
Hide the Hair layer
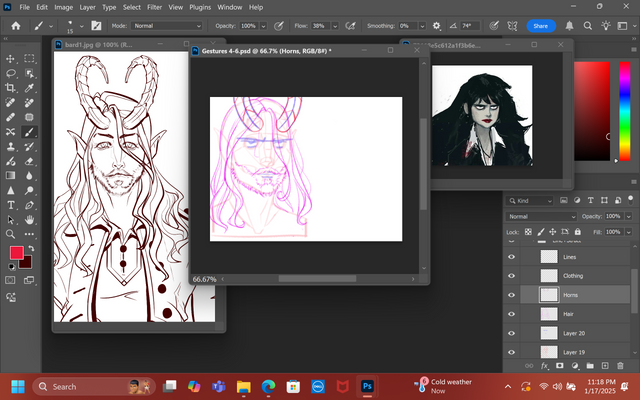[512, 314]
